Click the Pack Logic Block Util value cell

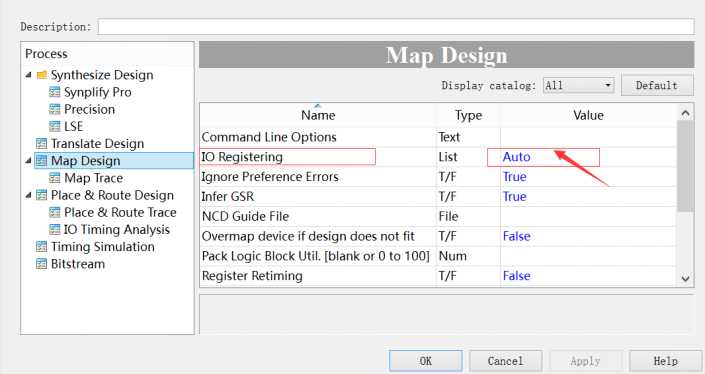pyautogui.click(x=588, y=256)
